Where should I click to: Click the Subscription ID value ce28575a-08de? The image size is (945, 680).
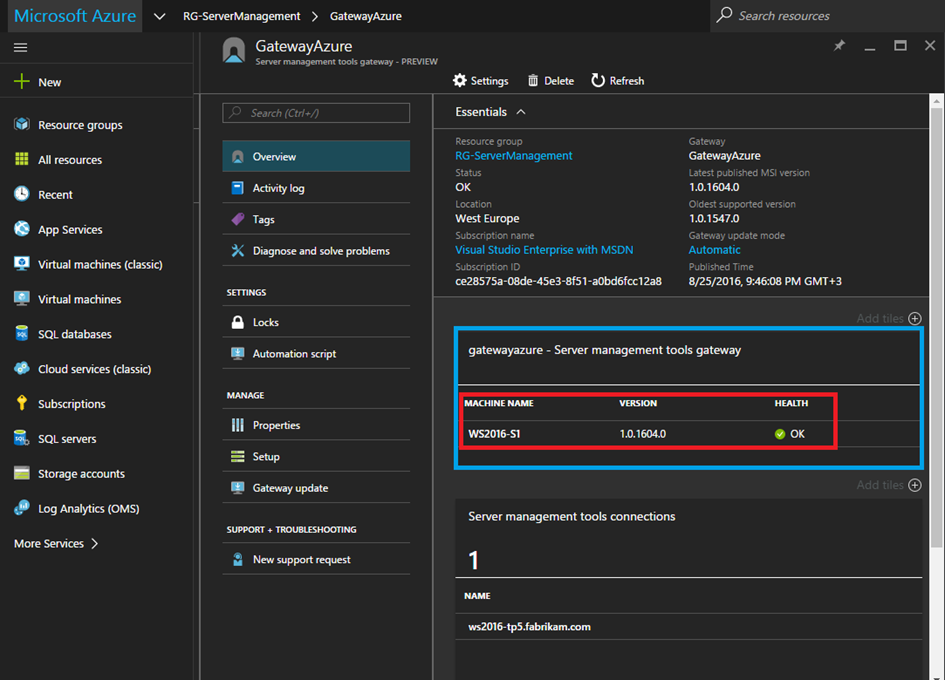coord(558,281)
